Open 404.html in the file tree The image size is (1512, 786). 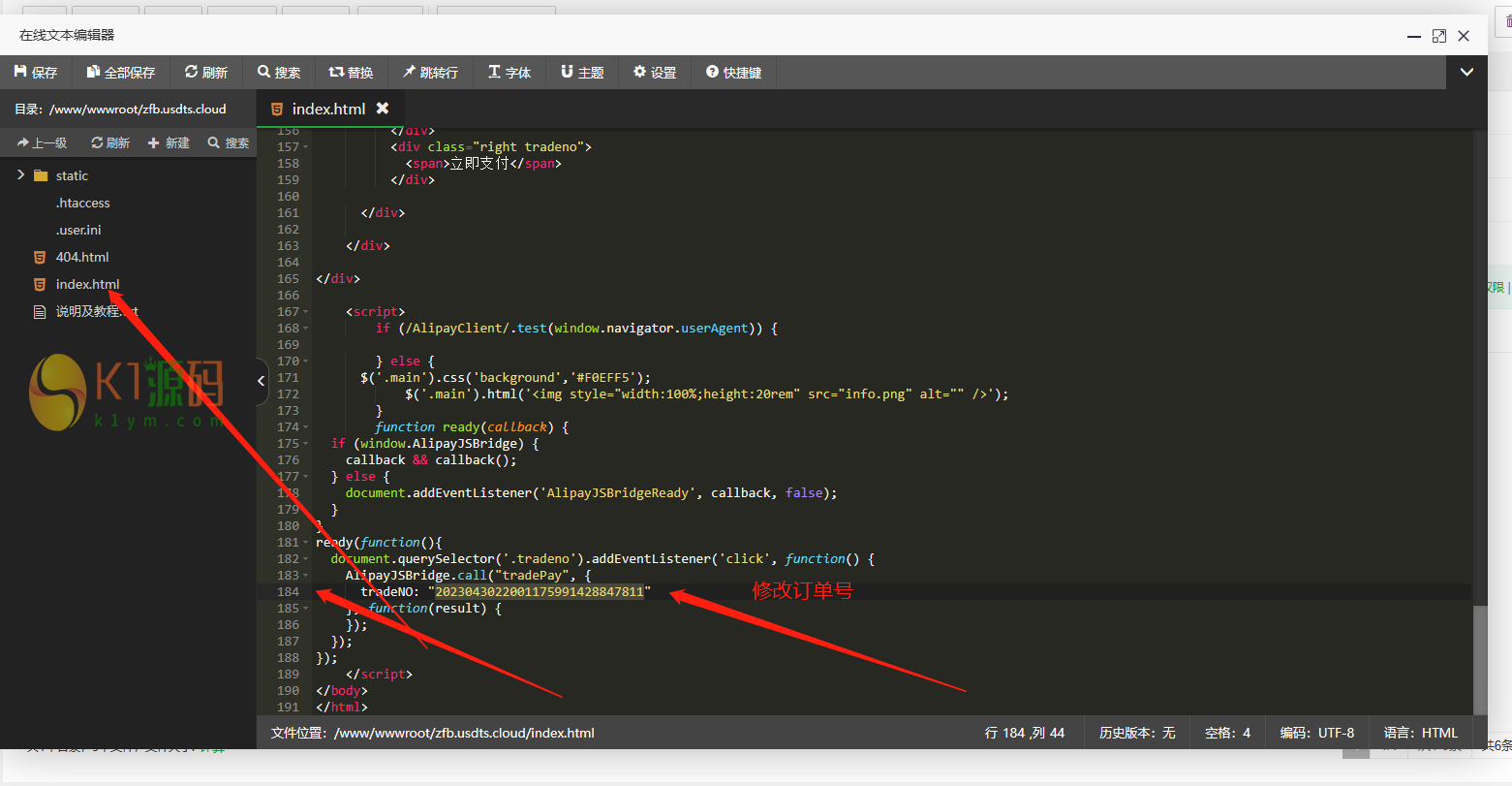(82, 257)
